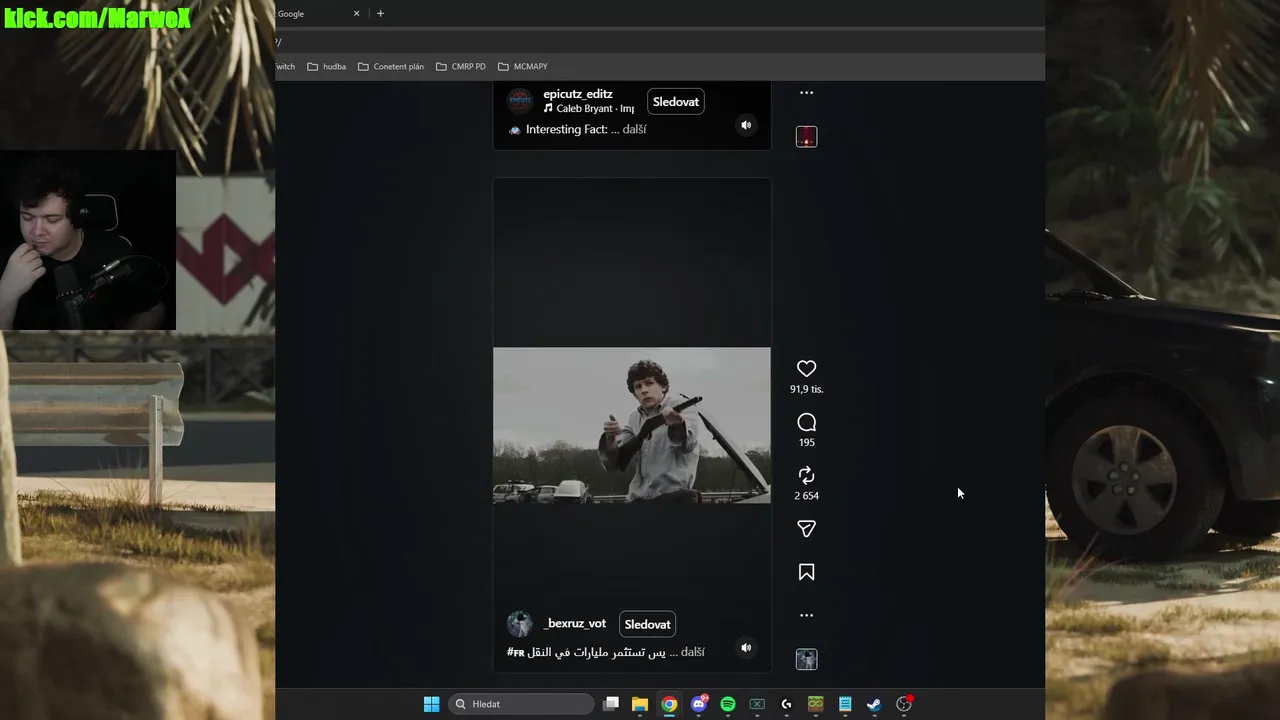Open the #FR hashtag in the caption
Screen dimensions: 1280x720
click(516, 652)
